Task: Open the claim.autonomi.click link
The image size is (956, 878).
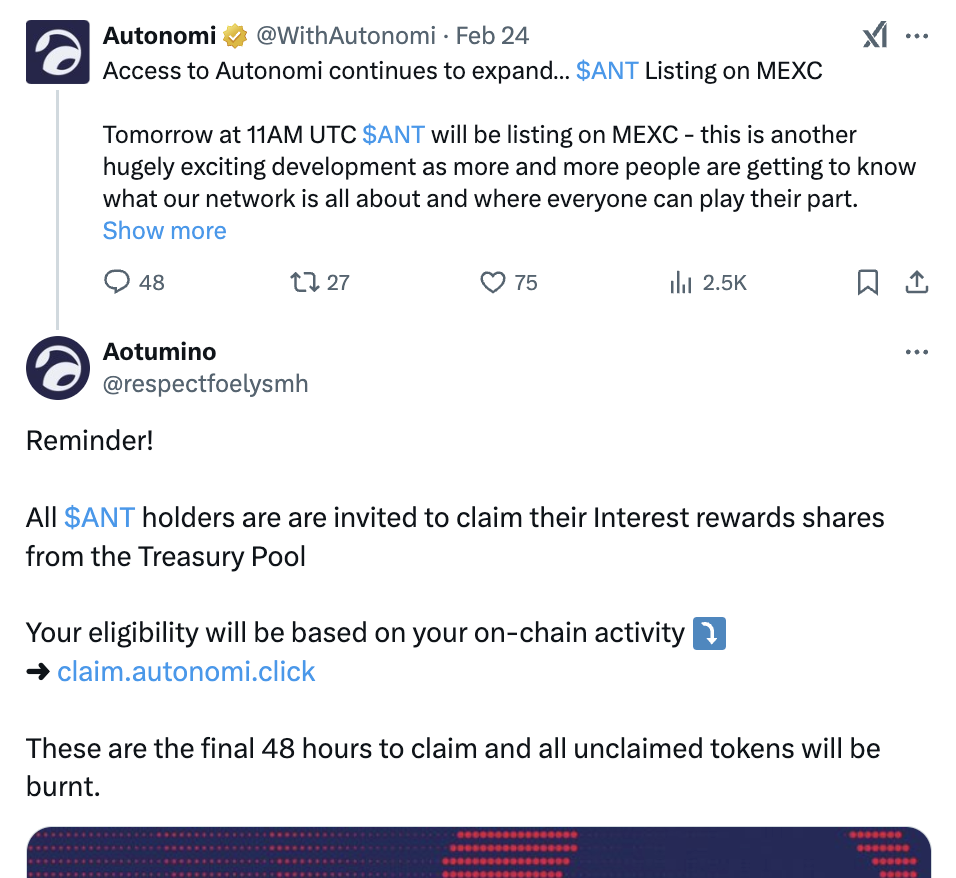Action: tap(186, 671)
